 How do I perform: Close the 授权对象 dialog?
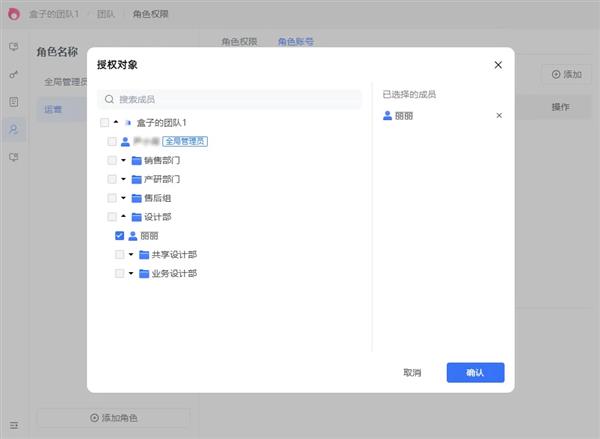(498, 65)
